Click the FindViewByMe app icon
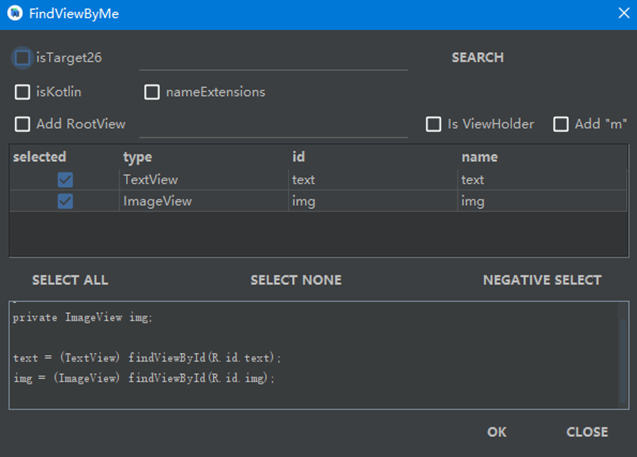The image size is (637, 457). 15,14
